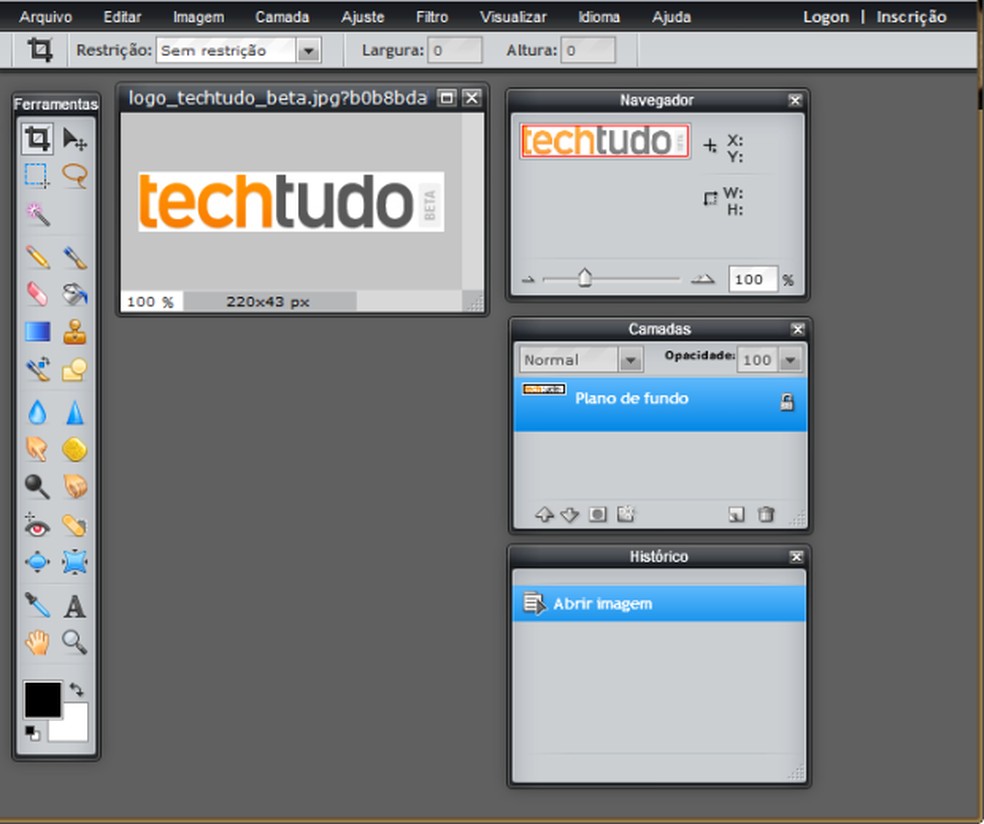Adjust the Navegador zoom slider handle
This screenshot has height=824, width=984.
pyautogui.click(x=585, y=277)
